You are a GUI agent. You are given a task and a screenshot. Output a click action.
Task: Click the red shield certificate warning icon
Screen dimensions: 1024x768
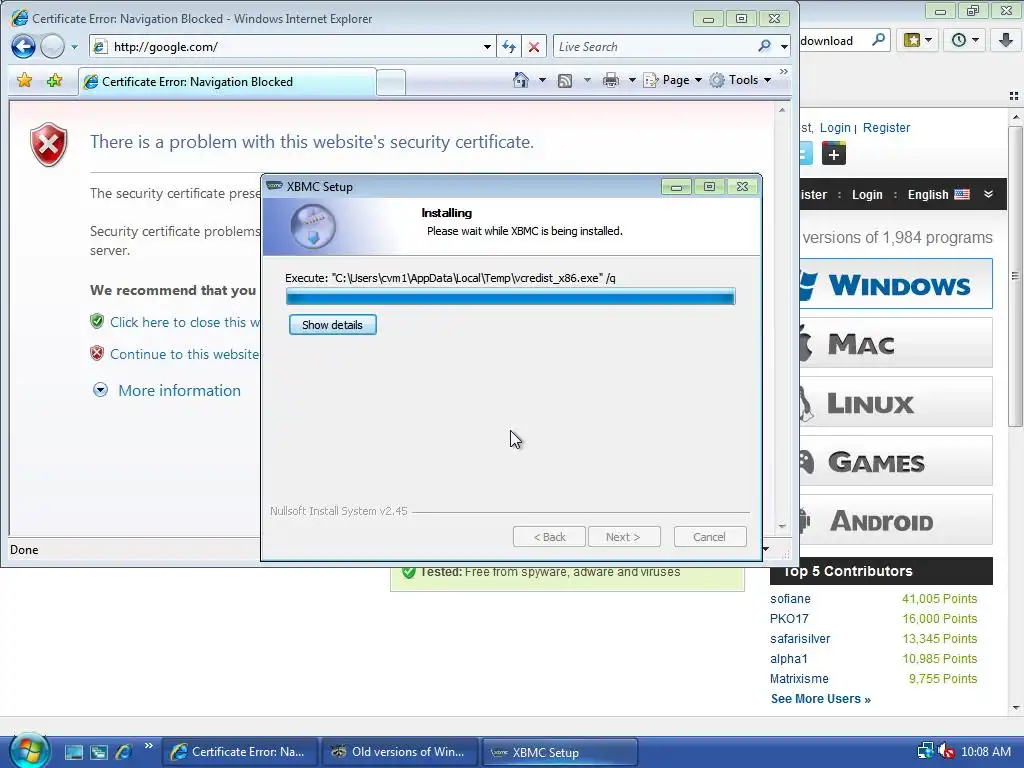[48, 144]
